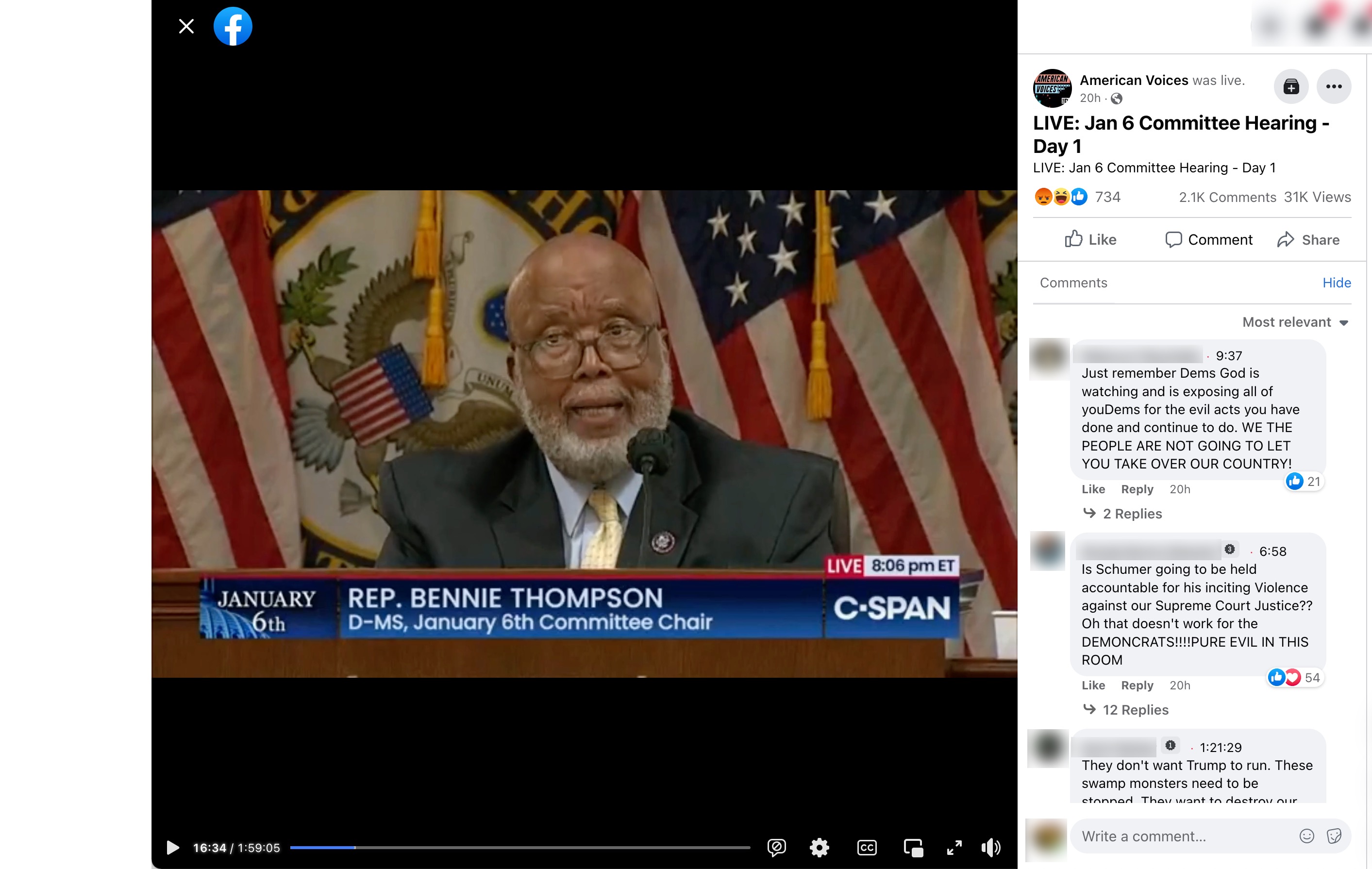Enter fullscreen video mode
This screenshot has height=869, width=1372.
[954, 847]
